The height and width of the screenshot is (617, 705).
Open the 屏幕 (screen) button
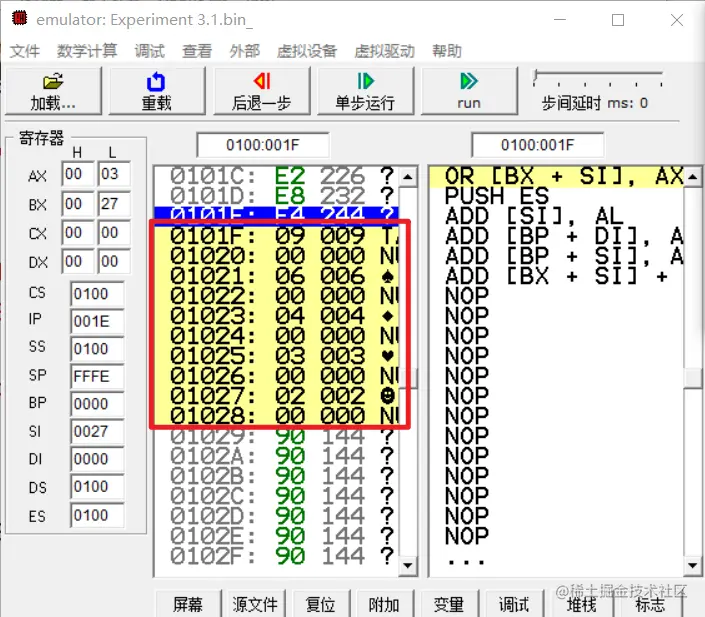coord(188,604)
